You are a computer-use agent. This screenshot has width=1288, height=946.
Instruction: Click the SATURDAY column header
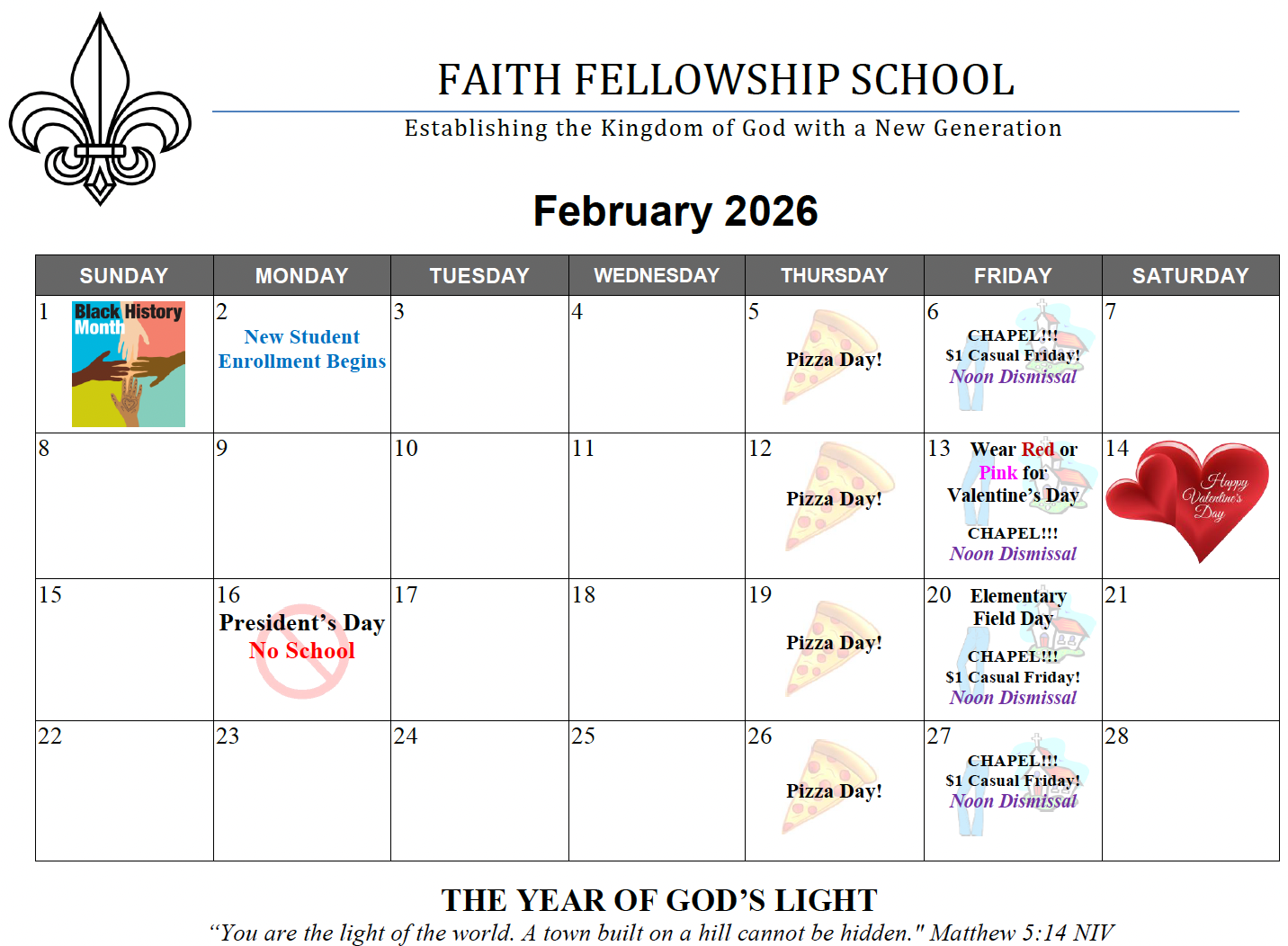click(1190, 276)
